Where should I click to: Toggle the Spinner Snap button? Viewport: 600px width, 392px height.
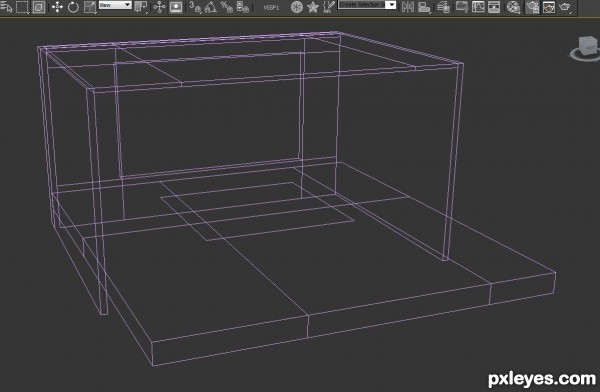click(x=243, y=7)
